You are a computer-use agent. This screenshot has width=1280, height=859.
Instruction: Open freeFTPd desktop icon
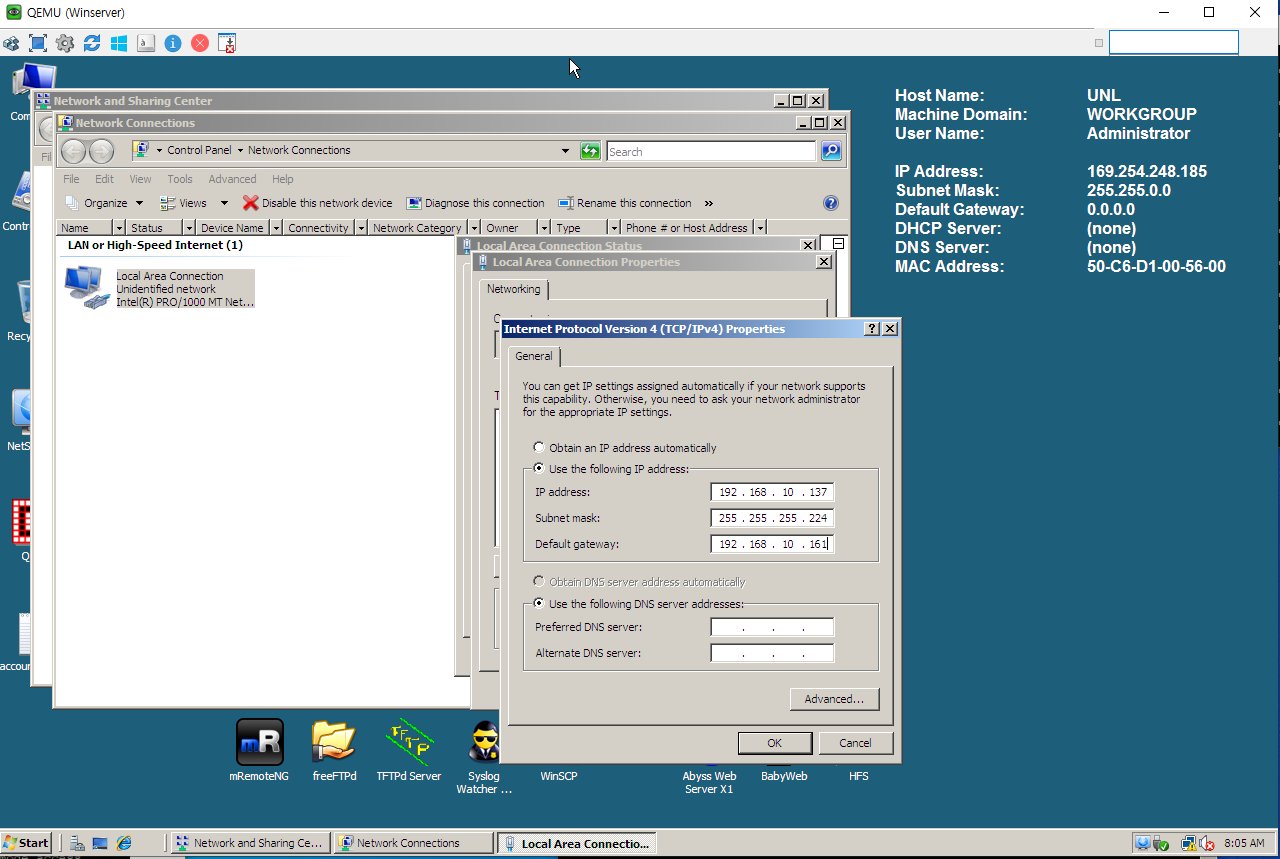[334, 742]
